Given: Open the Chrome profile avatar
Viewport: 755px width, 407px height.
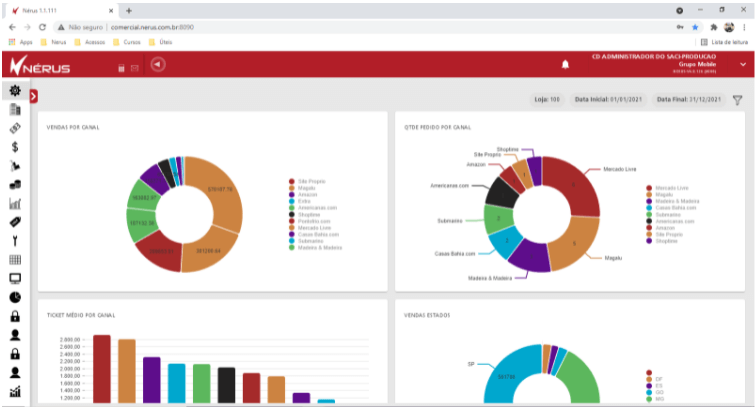Looking at the screenshot, I should [729, 27].
